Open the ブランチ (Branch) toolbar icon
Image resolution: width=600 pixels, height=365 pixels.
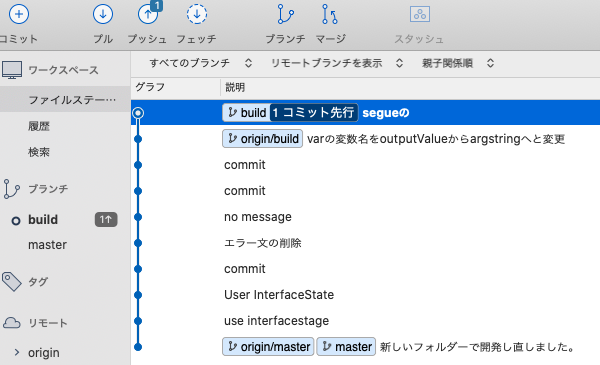[285, 14]
